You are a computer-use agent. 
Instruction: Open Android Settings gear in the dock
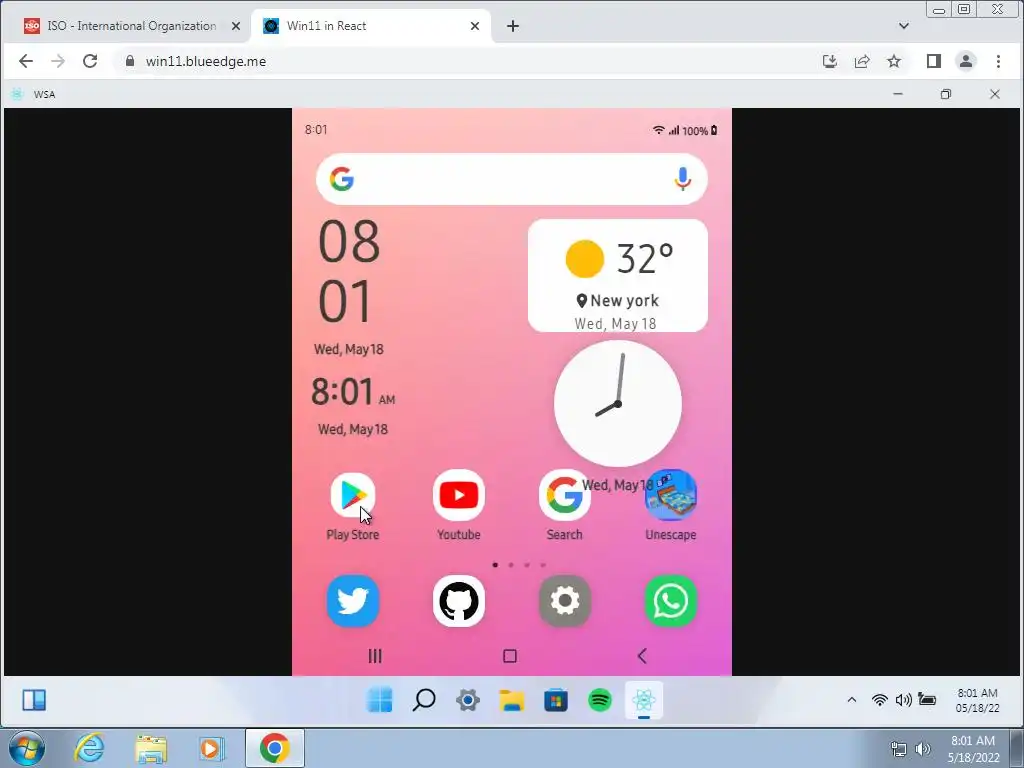pyautogui.click(x=564, y=601)
